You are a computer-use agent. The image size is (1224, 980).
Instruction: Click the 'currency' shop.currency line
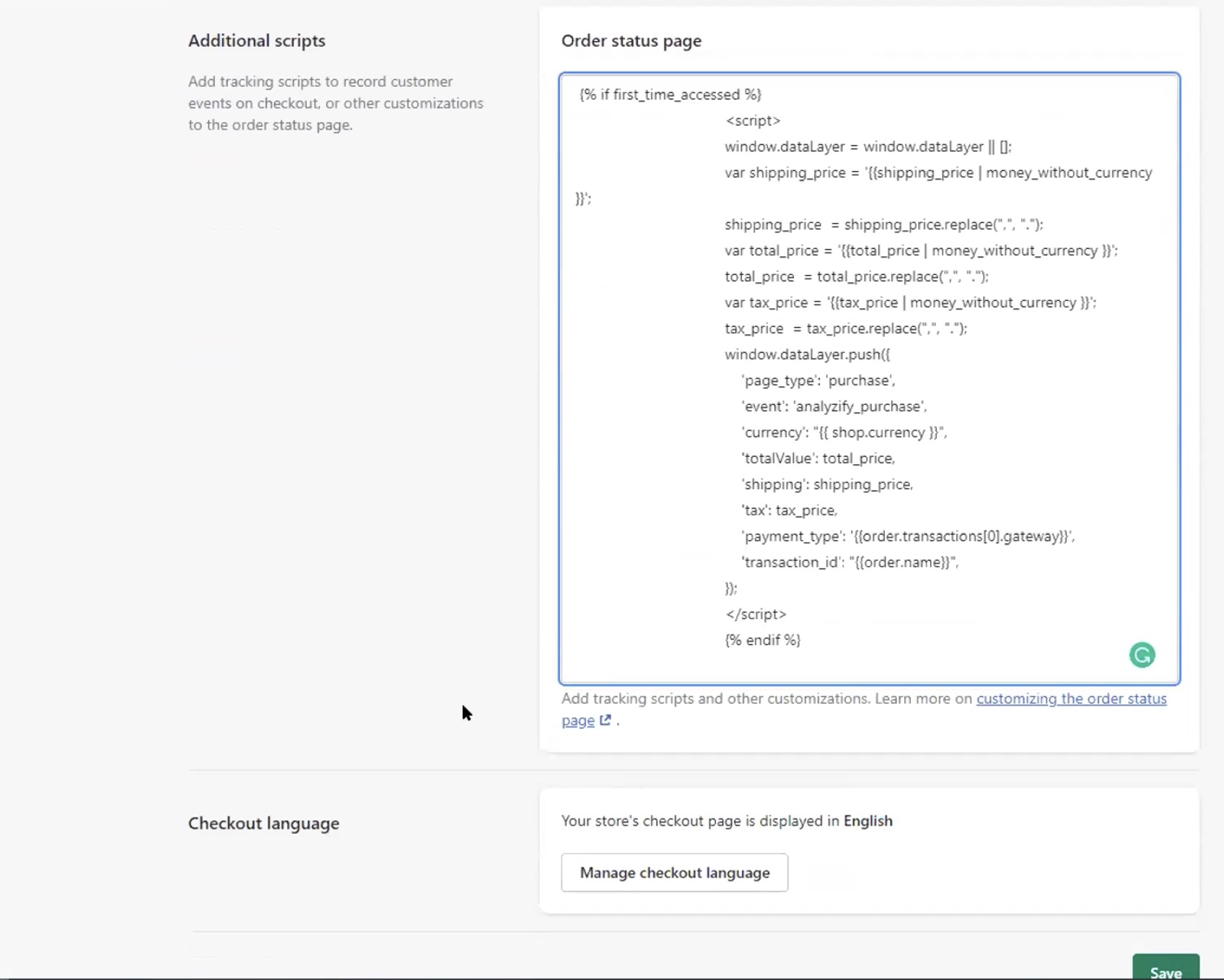coord(844,432)
